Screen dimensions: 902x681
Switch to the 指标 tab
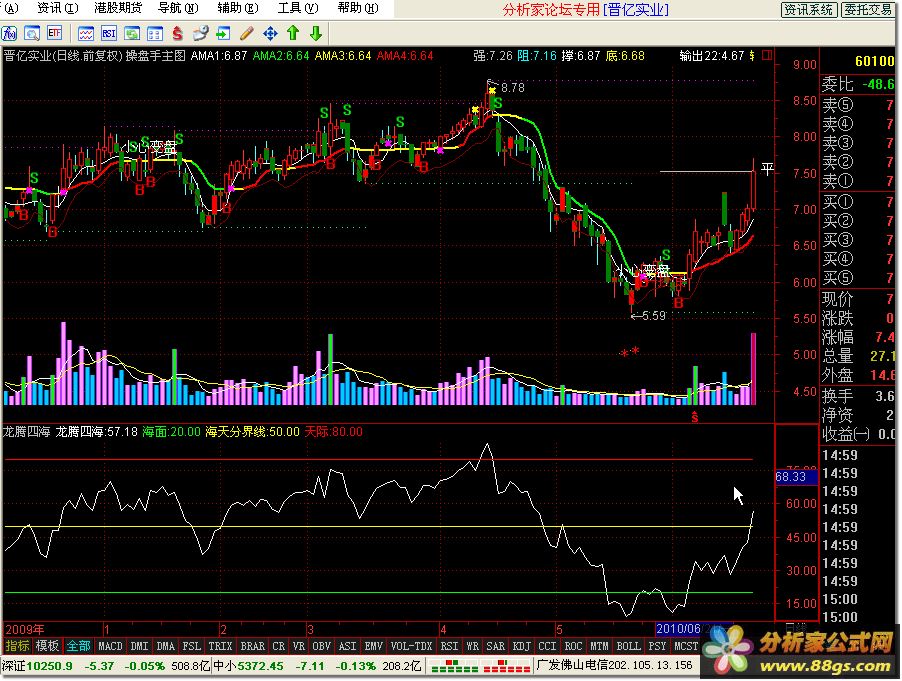[x=17, y=646]
